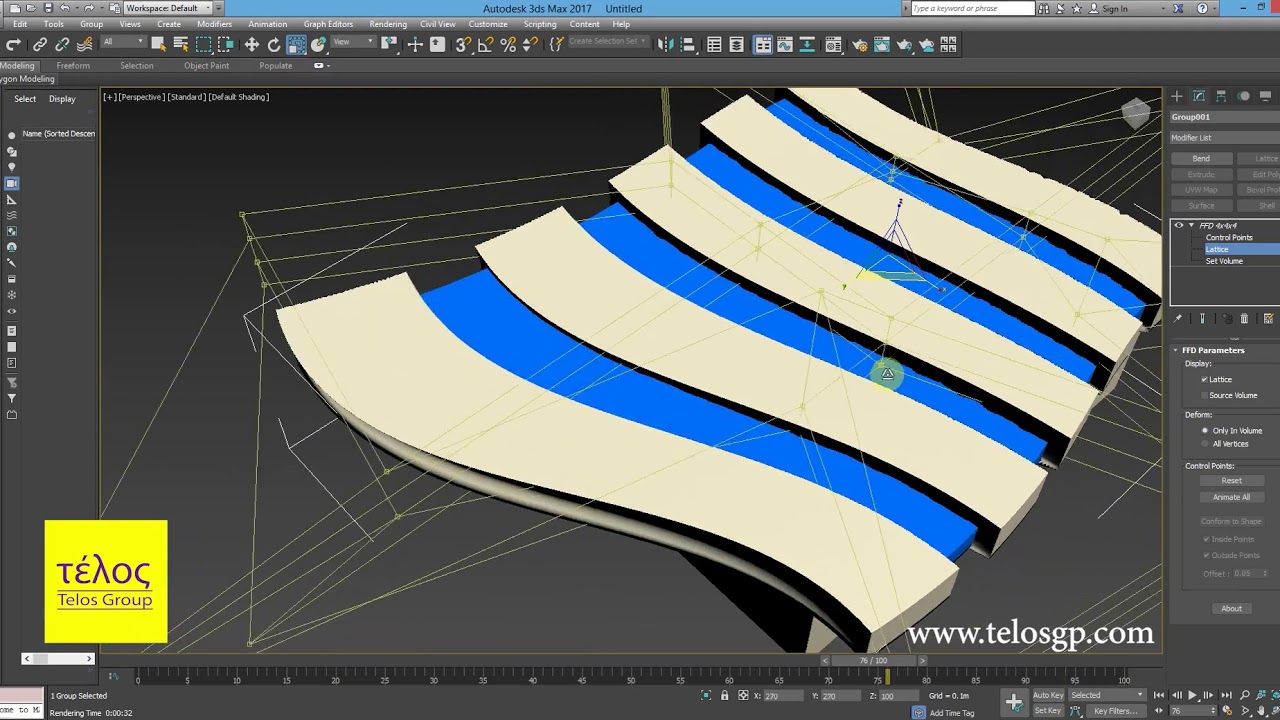Toggle the 3D Snaps tool
Viewport: 1280px width, 720px height.
pyautogui.click(x=463, y=44)
